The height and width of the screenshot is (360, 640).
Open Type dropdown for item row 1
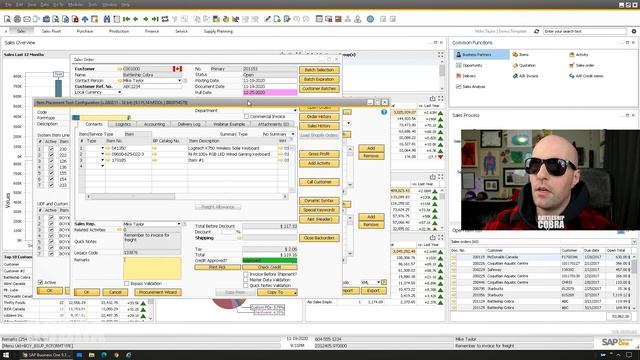tap(102, 148)
